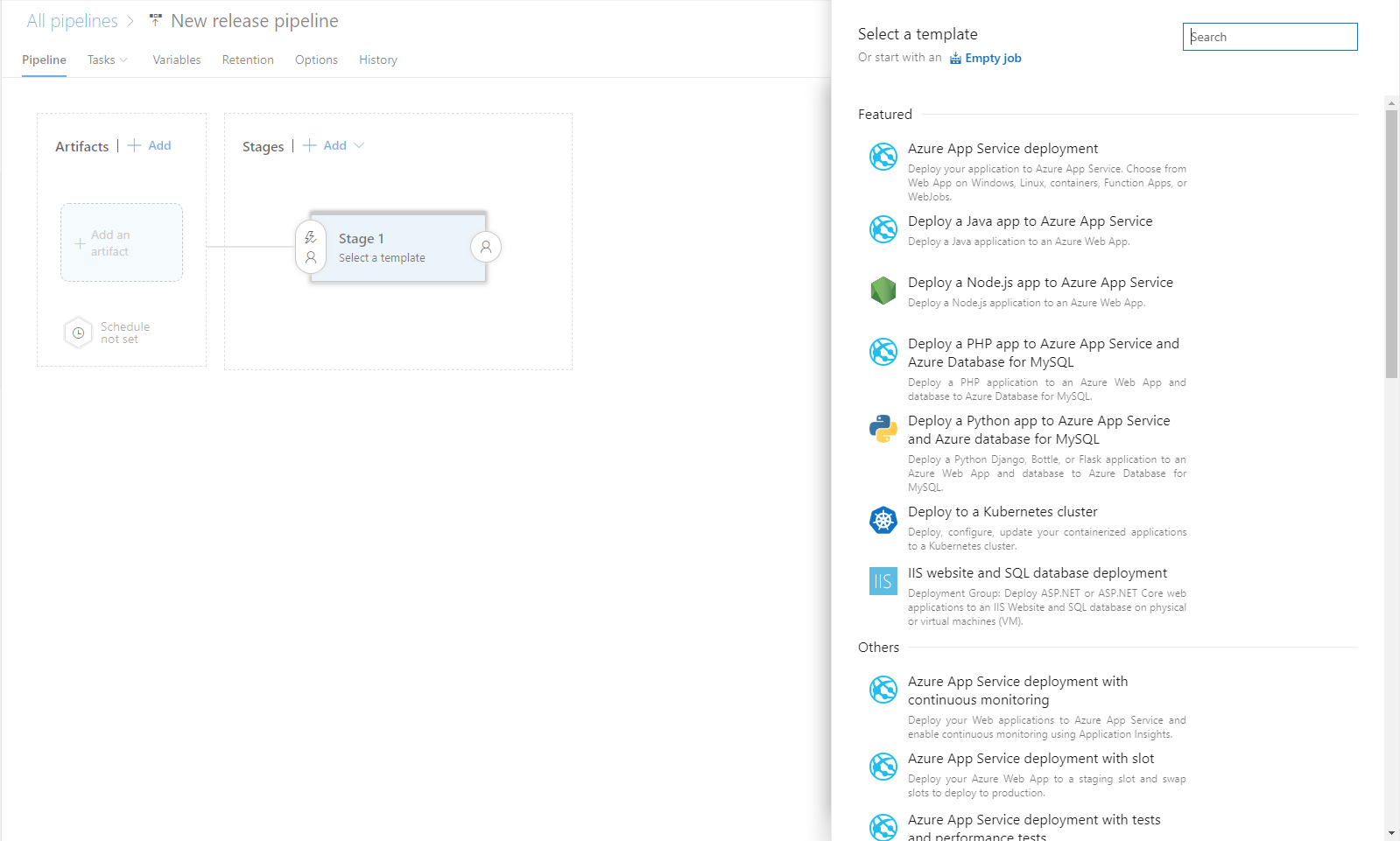Click the Azure App Service deployment icon
1400x841 pixels.
tap(883, 157)
